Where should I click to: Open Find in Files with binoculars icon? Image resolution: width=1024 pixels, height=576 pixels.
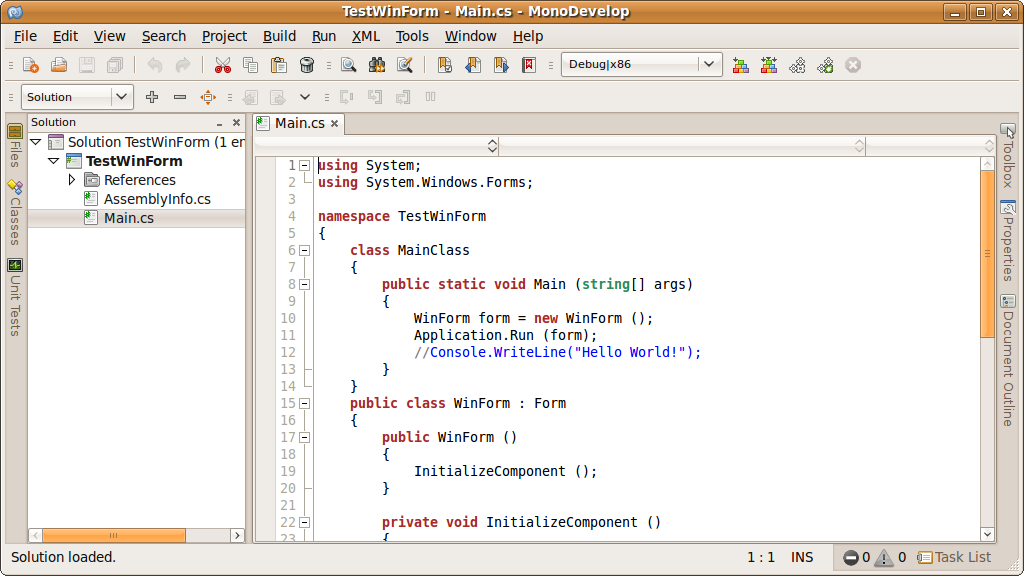(377, 65)
